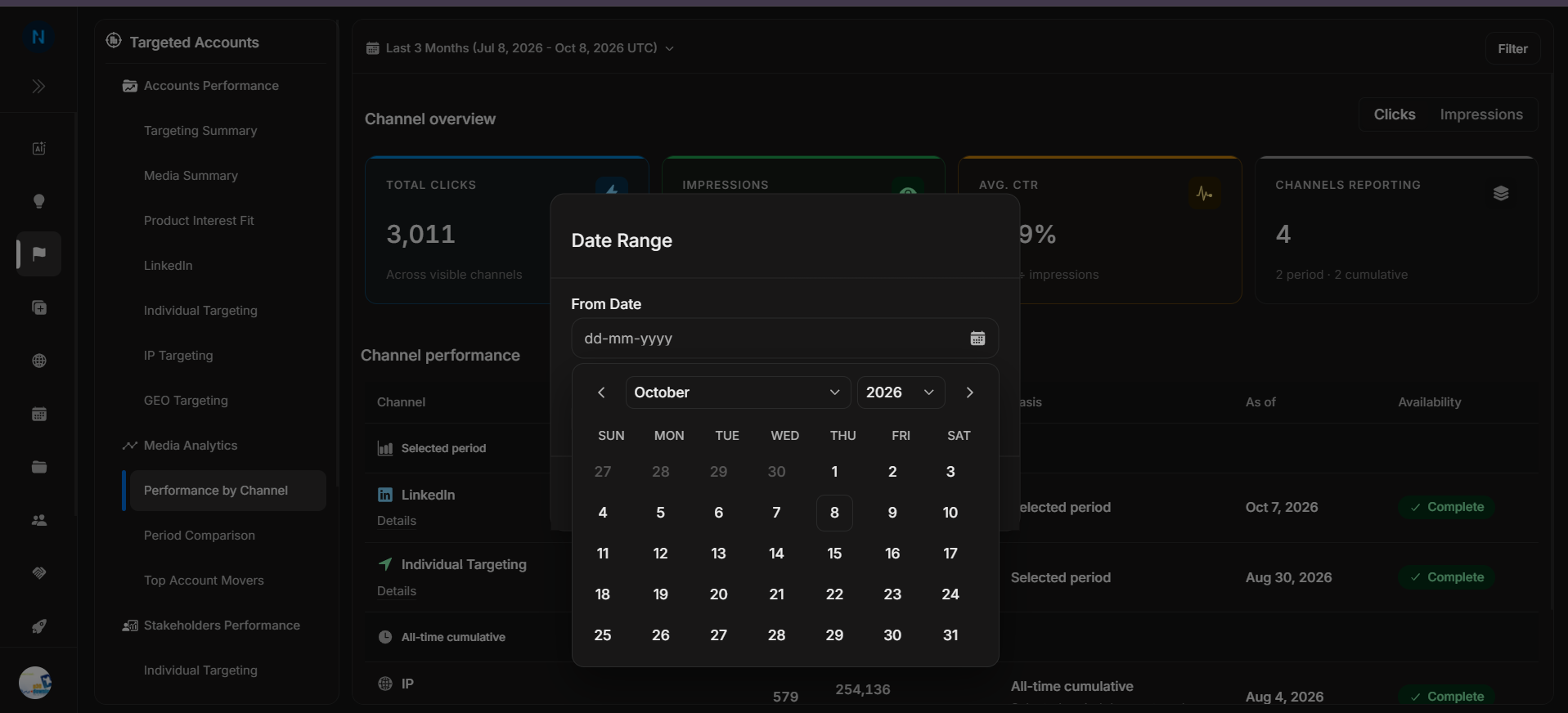Pick October 15 in the calendar

coord(834,554)
